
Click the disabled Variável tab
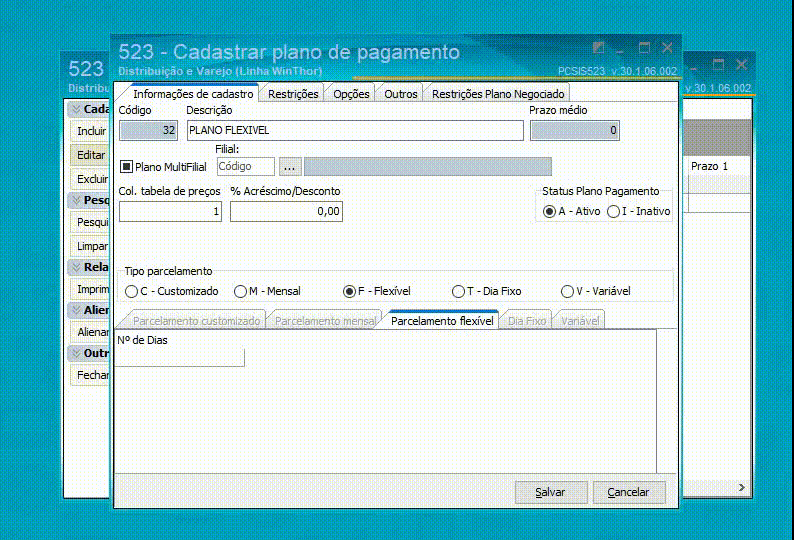click(x=580, y=321)
